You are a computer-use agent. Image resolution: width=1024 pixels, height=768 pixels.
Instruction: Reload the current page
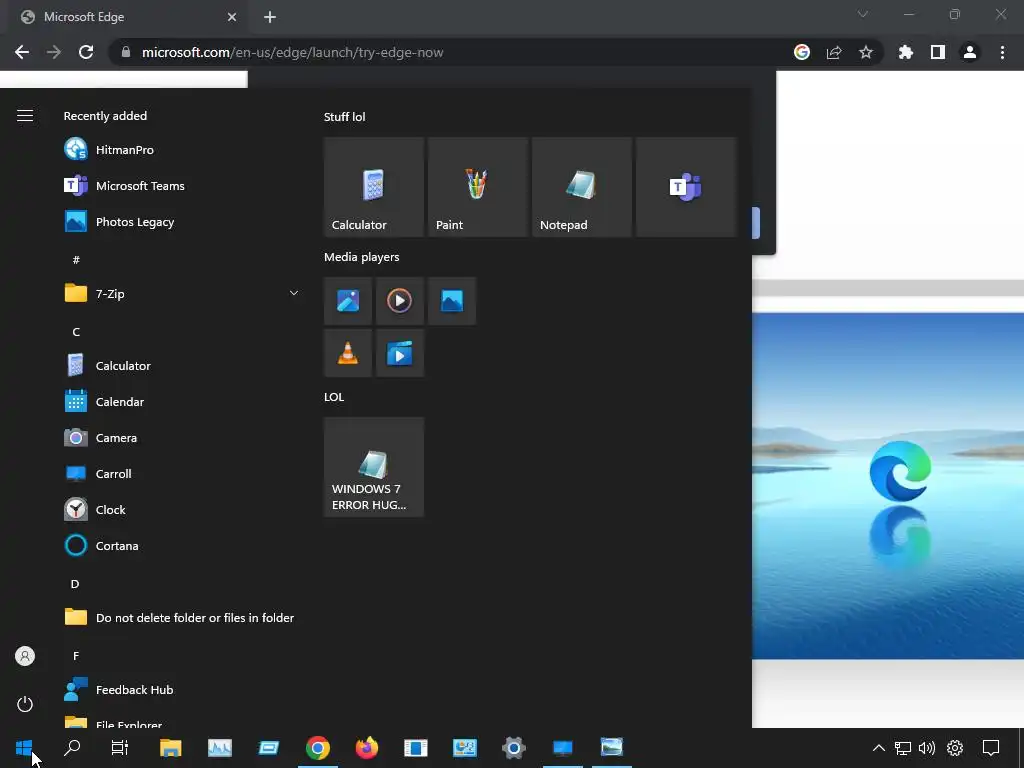[x=86, y=52]
